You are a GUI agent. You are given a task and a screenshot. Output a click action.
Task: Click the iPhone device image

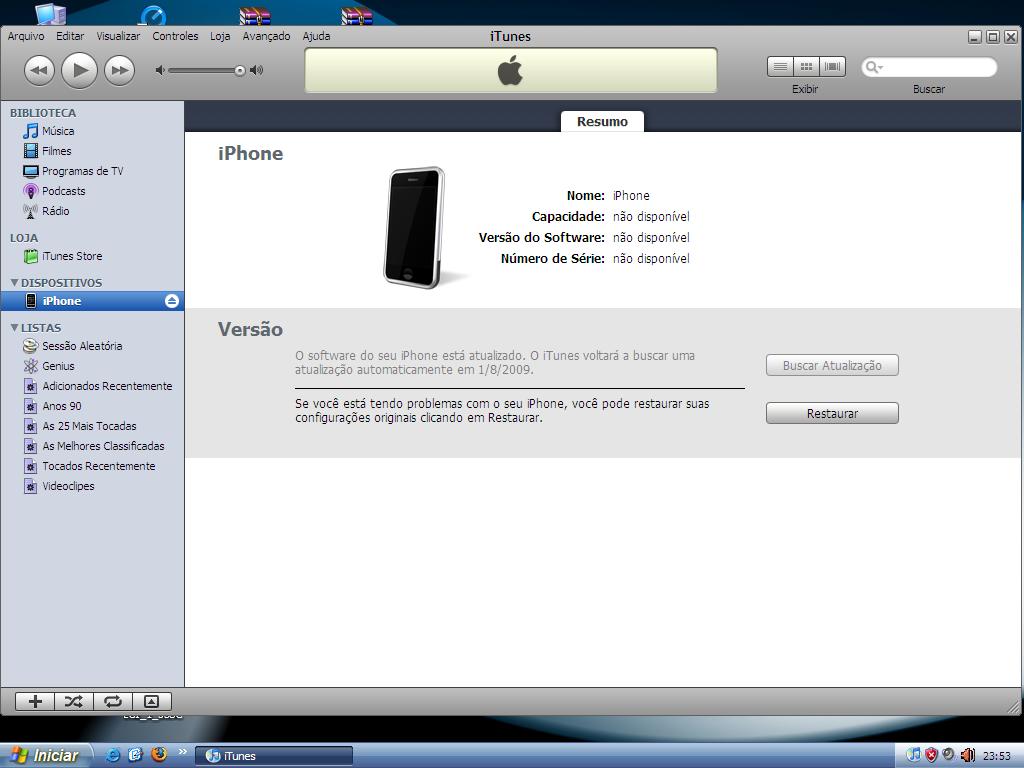[x=416, y=227]
